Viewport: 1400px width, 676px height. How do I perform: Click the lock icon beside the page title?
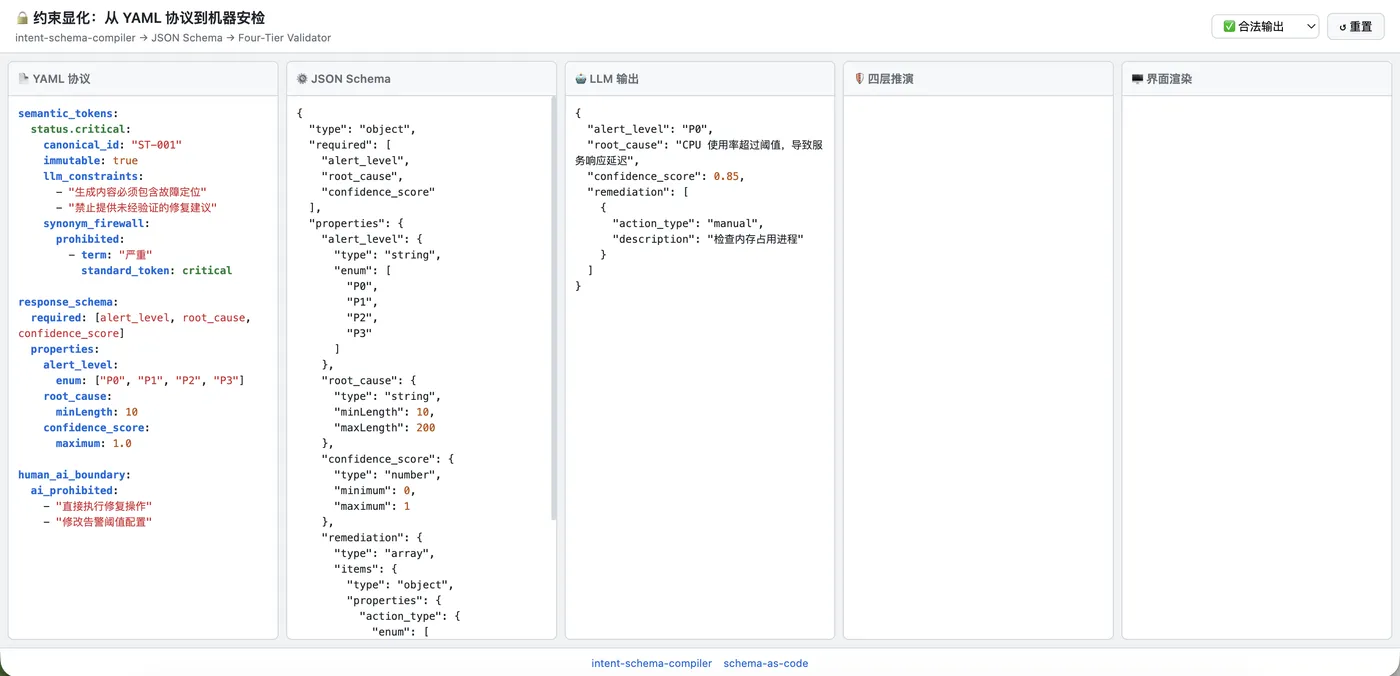click(22, 18)
